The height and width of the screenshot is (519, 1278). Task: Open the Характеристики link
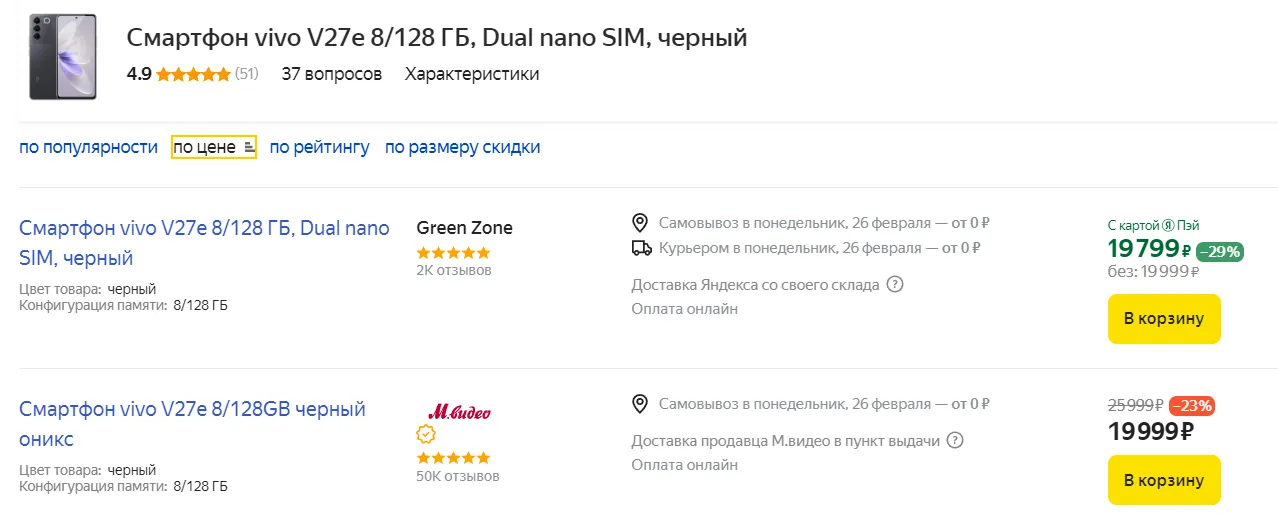coord(472,74)
